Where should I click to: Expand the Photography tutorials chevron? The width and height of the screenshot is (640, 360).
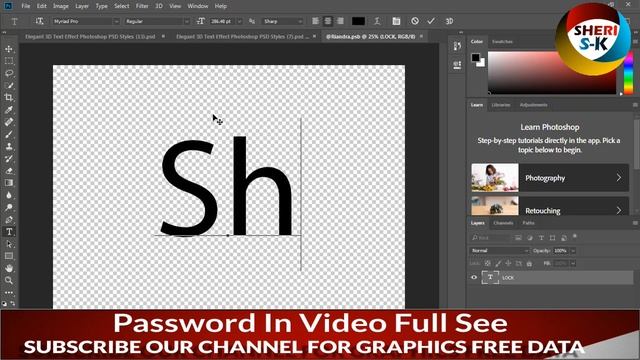(619, 178)
